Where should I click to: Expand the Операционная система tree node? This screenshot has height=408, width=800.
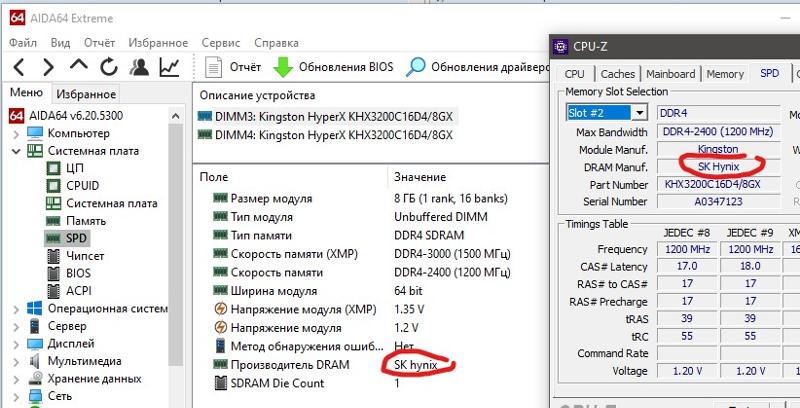(16, 309)
